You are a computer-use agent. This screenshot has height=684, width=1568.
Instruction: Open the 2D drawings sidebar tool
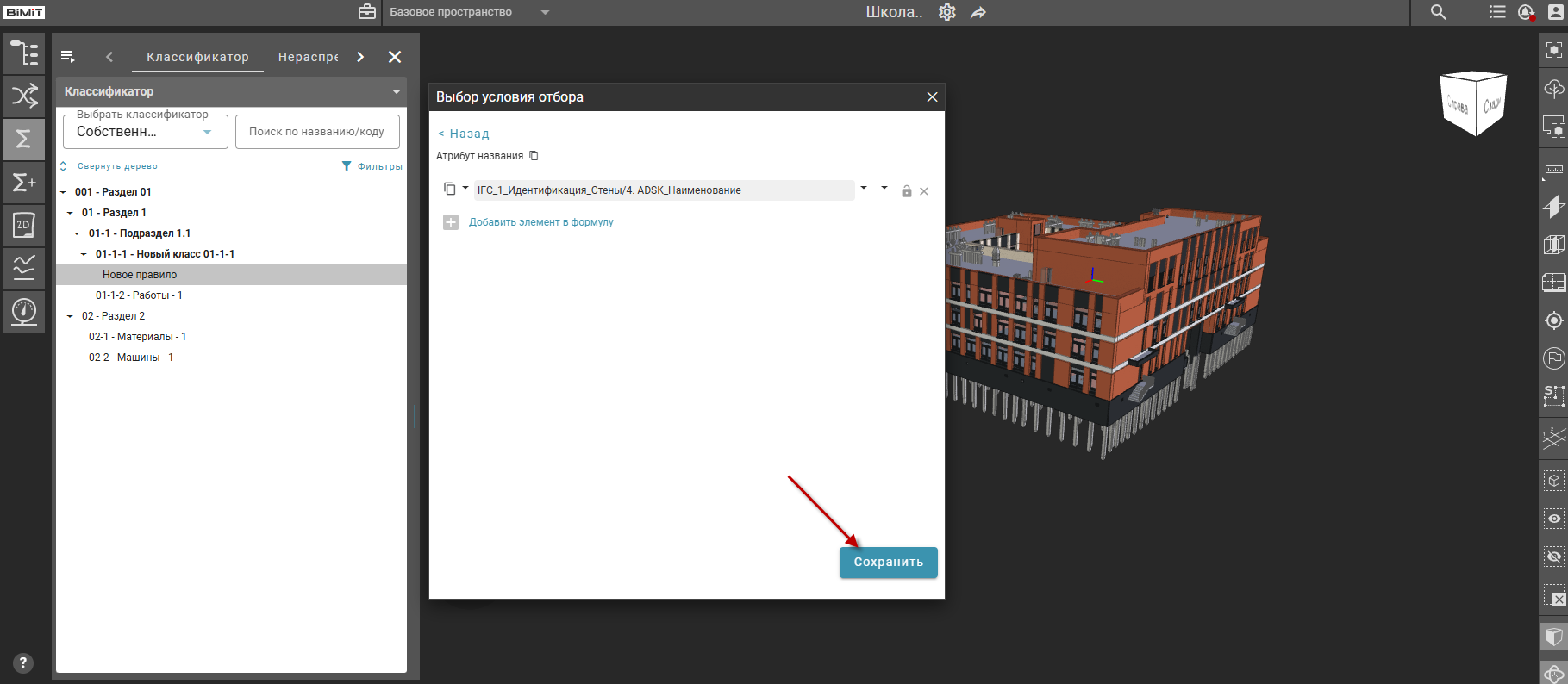(24, 225)
